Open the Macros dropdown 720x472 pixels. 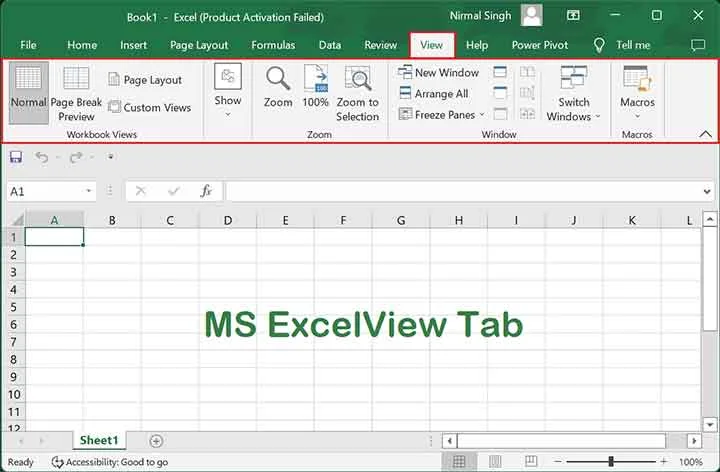[637, 92]
